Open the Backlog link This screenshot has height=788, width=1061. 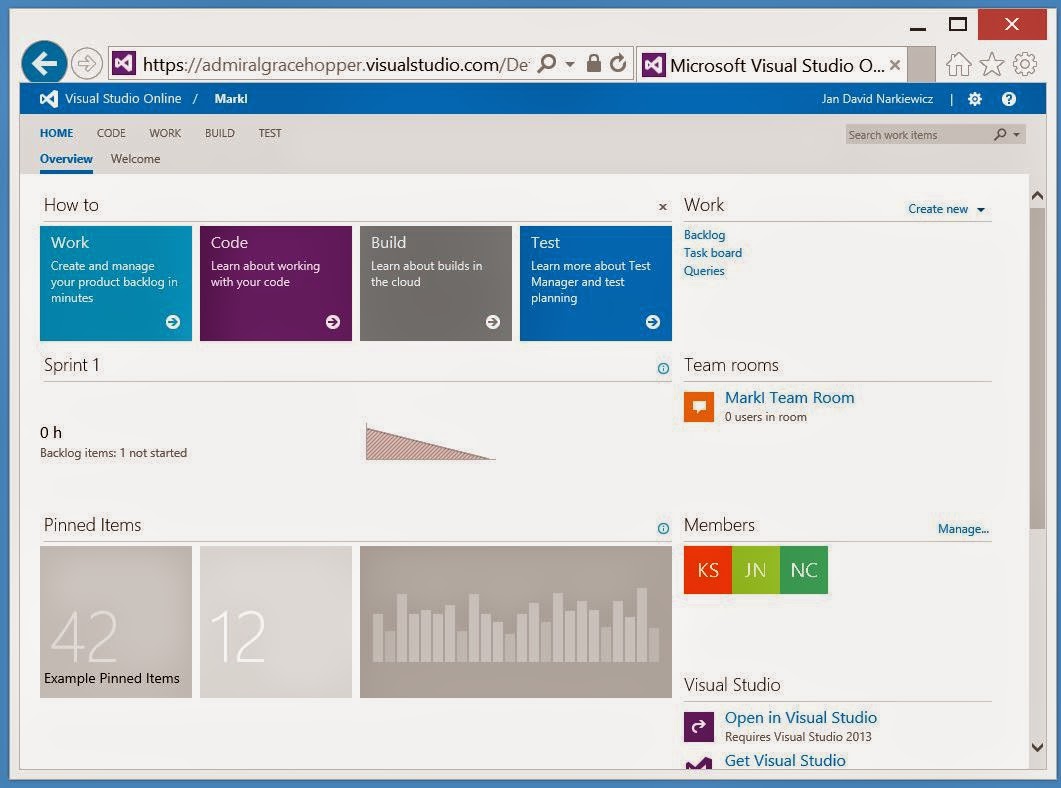(704, 235)
